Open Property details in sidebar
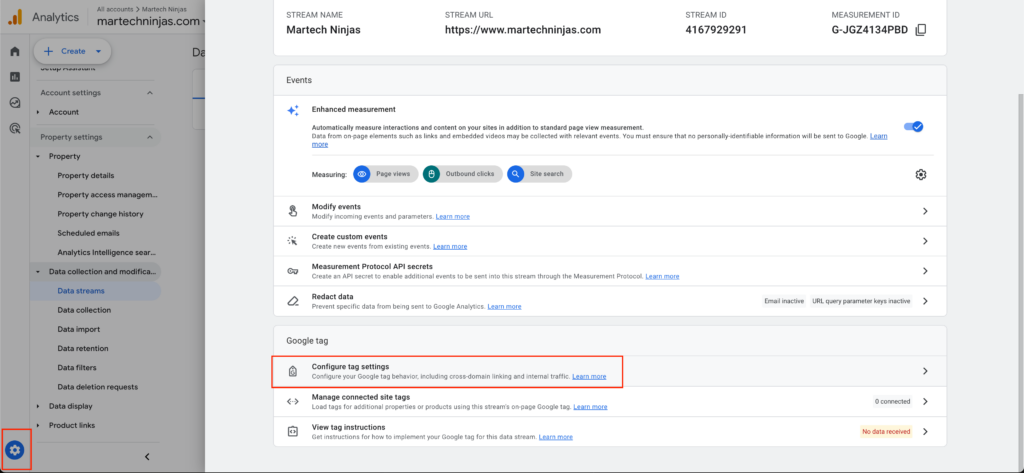The image size is (1024, 473). (x=86, y=176)
